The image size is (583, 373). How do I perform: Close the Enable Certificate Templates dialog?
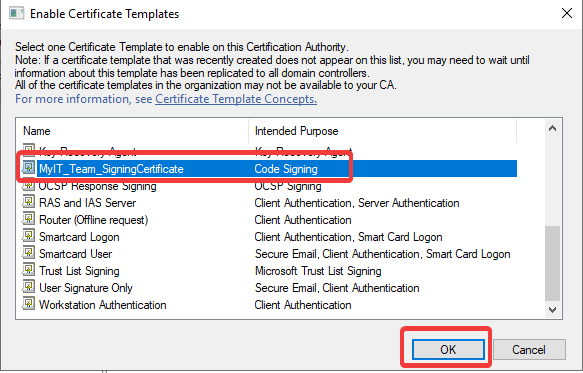(x=567, y=13)
